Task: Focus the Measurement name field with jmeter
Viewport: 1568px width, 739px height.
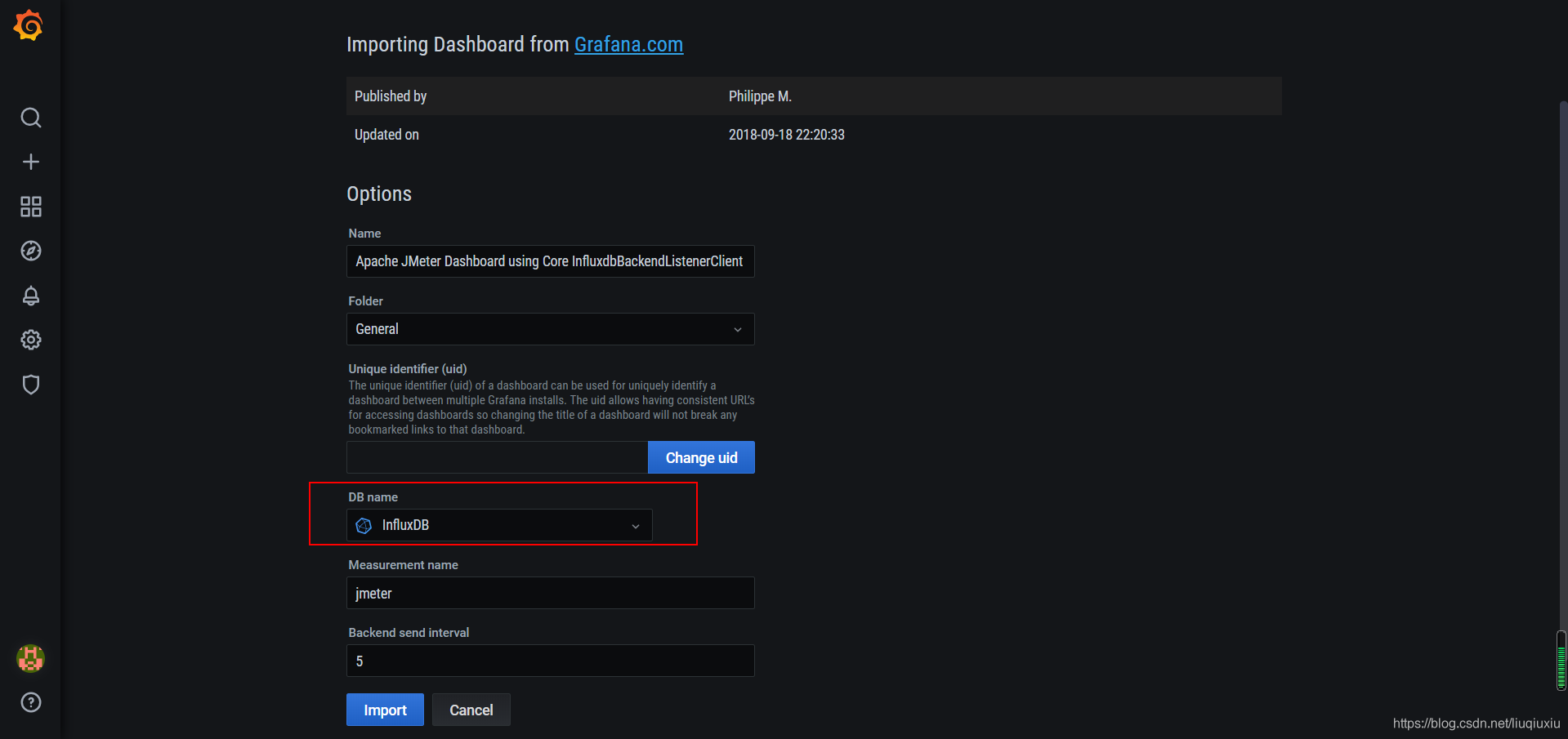Action: point(550,593)
